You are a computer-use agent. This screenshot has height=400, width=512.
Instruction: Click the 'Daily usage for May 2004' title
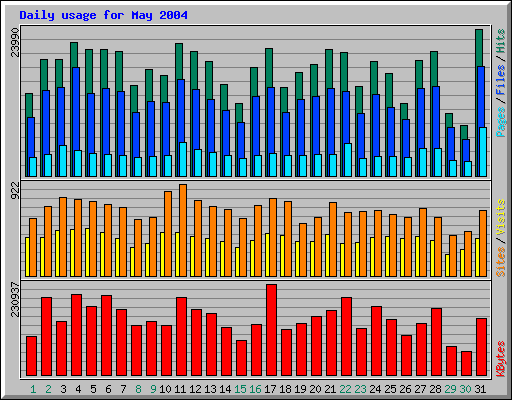[x=103, y=15]
